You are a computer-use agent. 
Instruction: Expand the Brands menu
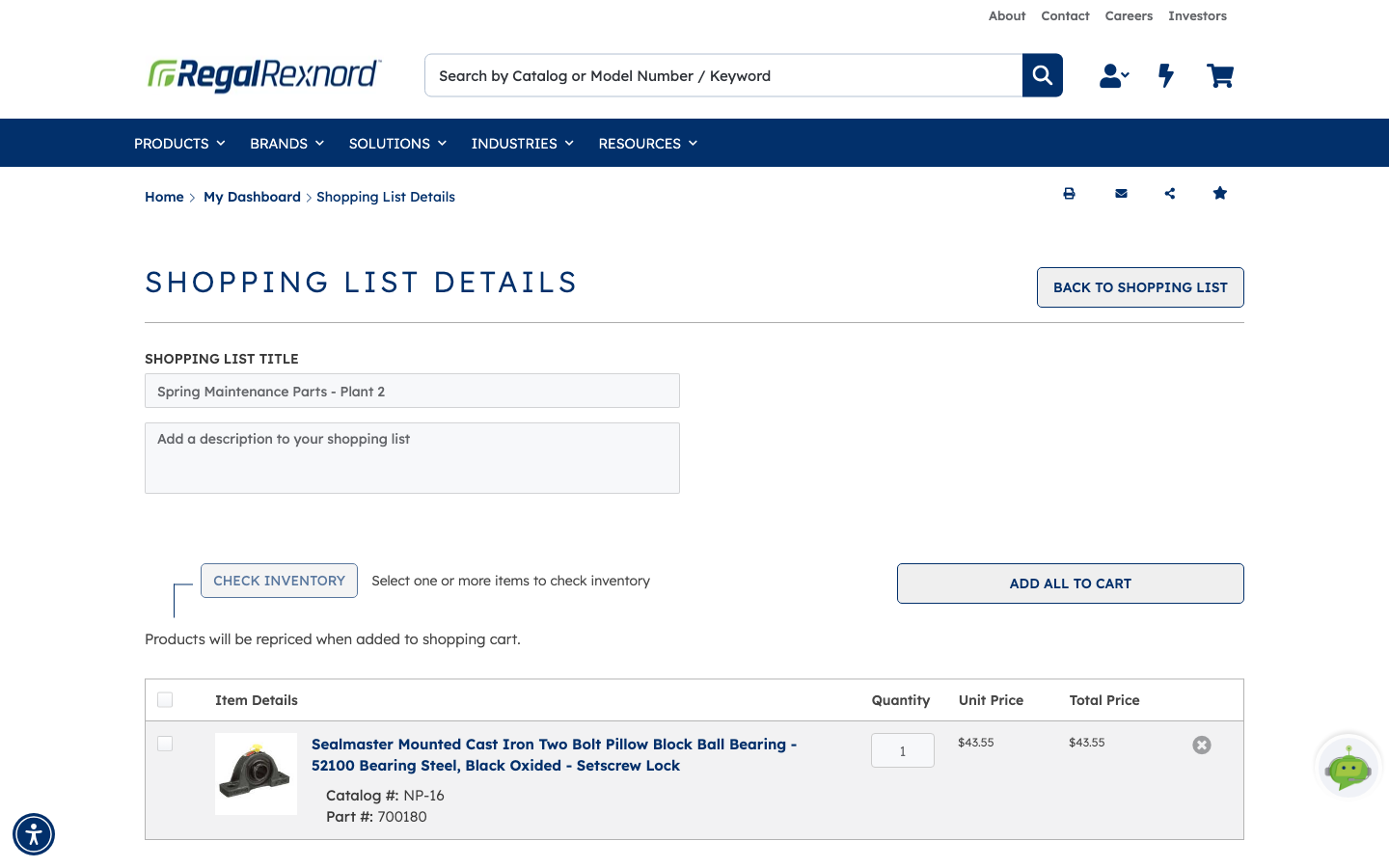point(286,144)
